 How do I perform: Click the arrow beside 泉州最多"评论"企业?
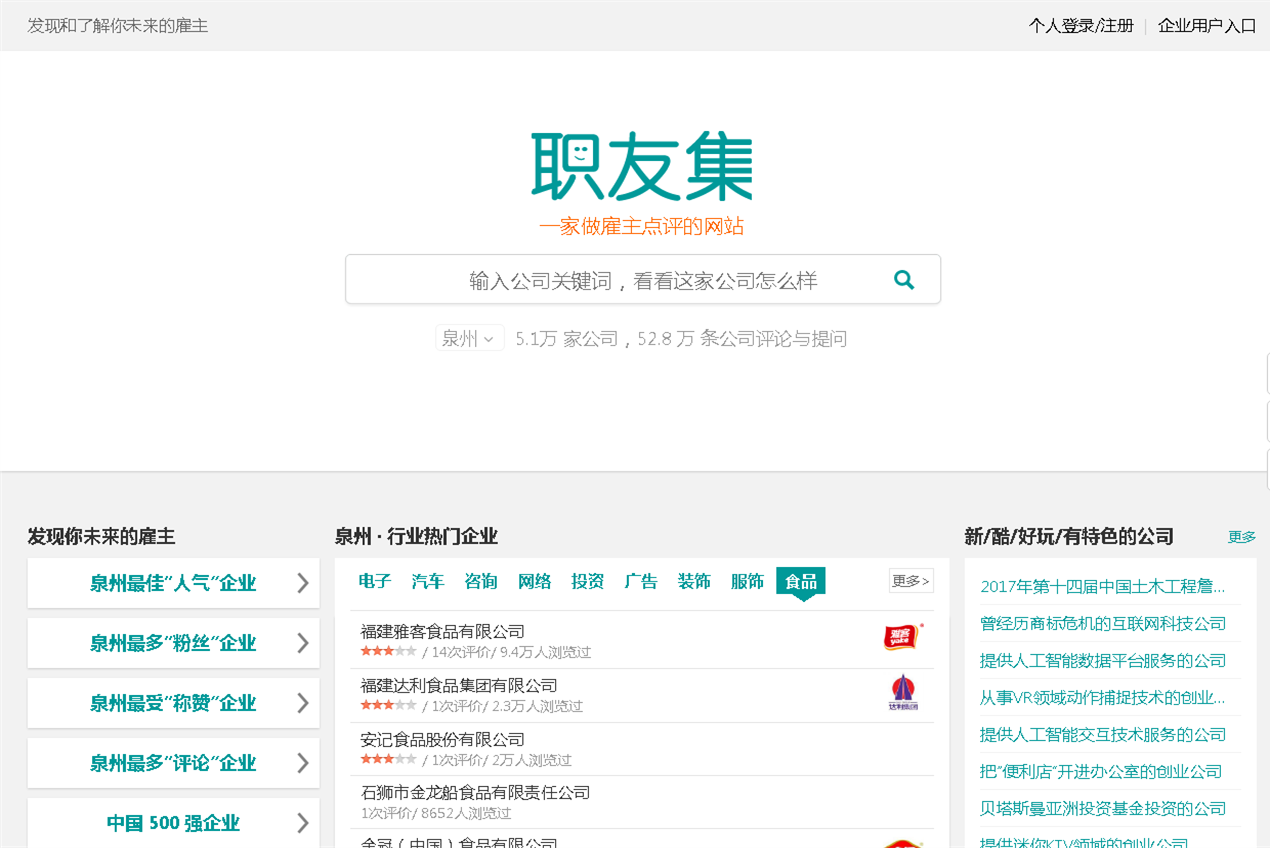[303, 763]
